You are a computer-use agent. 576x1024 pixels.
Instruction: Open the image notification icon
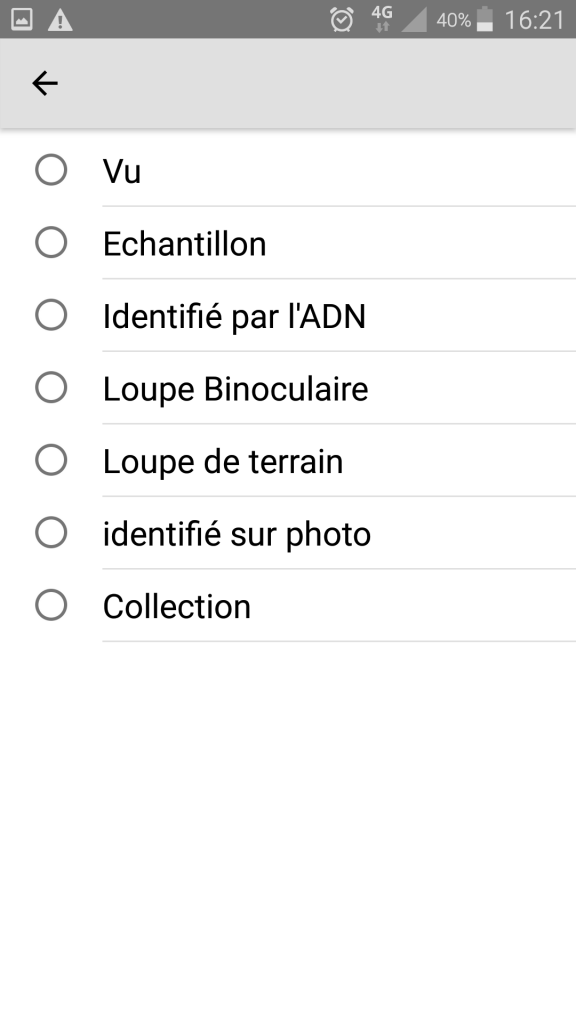pyautogui.click(x=22, y=20)
